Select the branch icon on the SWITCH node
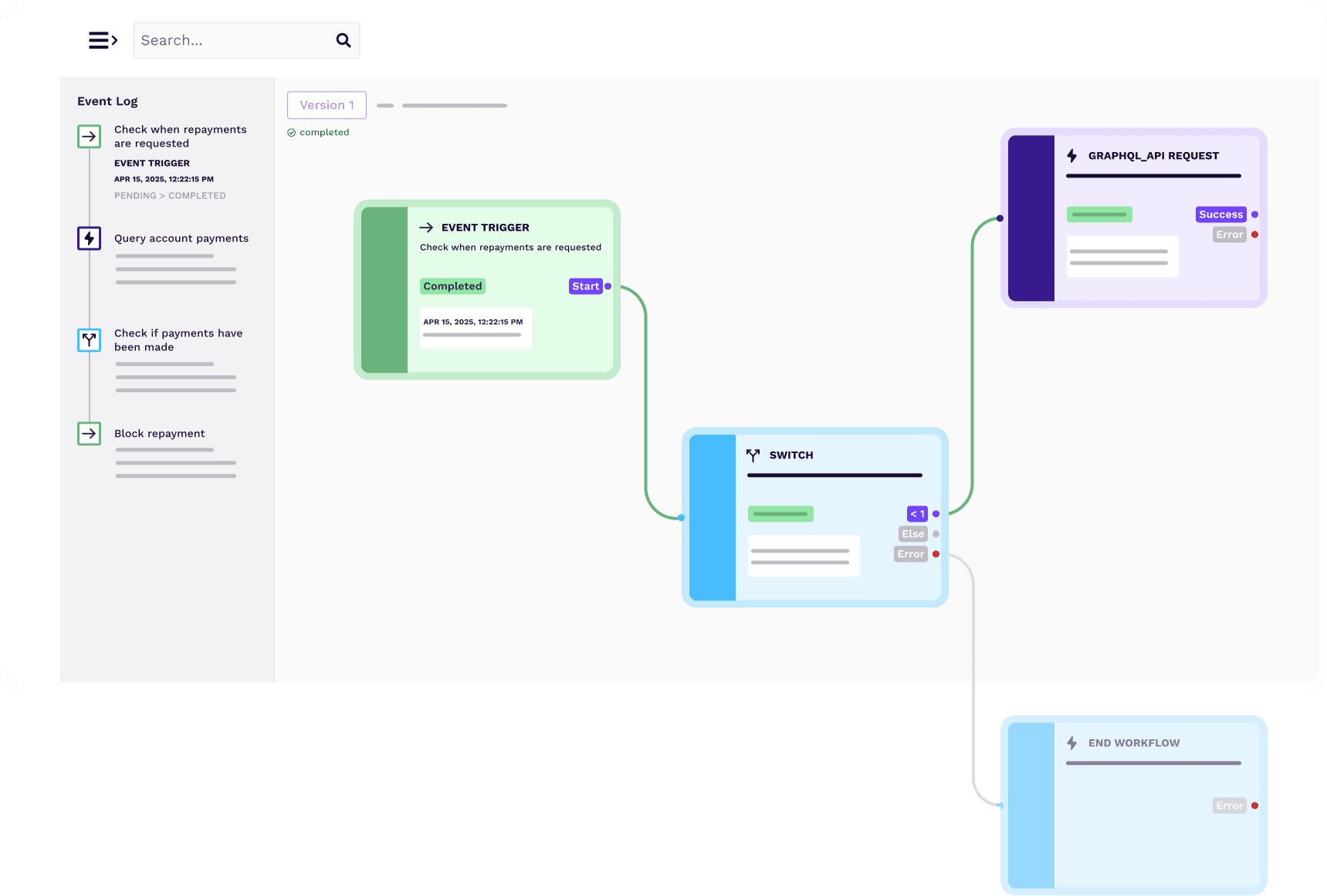The height and width of the screenshot is (896, 1327). [x=753, y=455]
